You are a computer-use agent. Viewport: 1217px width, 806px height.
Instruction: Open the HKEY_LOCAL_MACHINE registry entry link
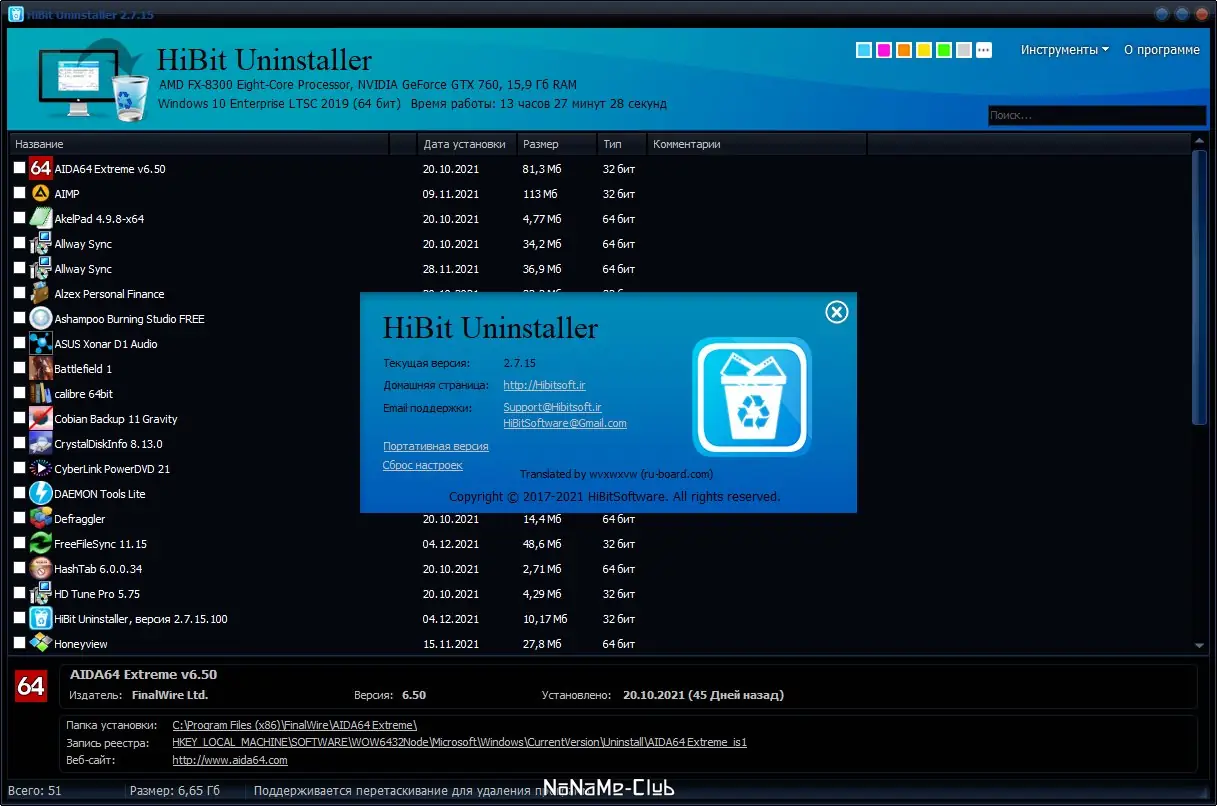pyautogui.click(x=460, y=742)
